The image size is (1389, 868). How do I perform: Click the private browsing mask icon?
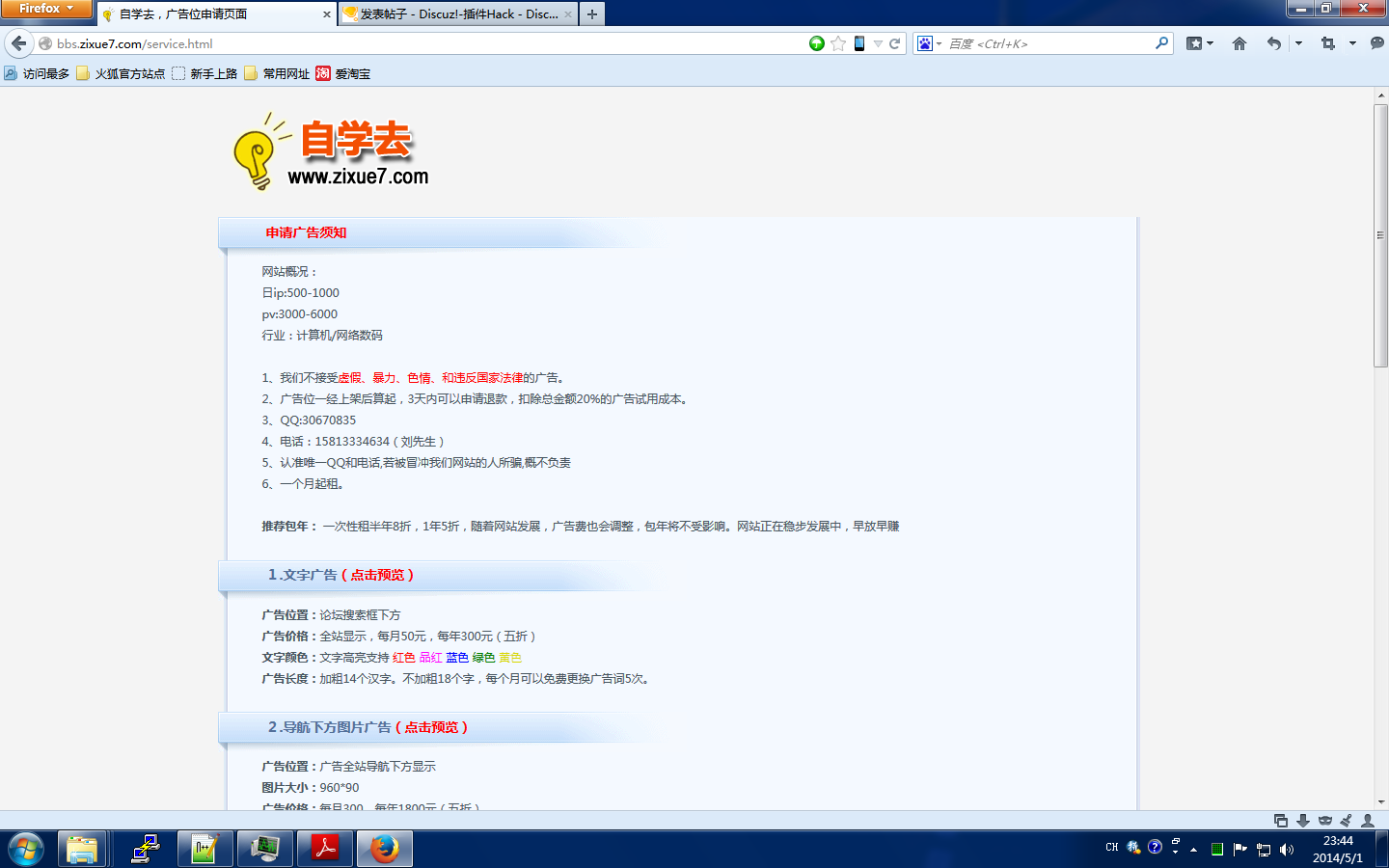[x=1325, y=821]
